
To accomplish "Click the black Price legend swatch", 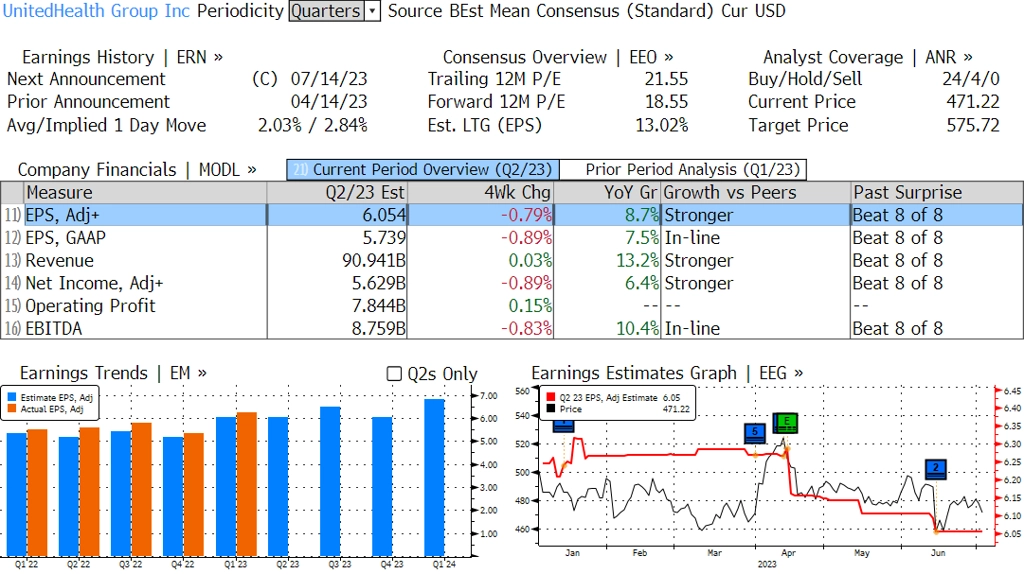I will [x=551, y=409].
